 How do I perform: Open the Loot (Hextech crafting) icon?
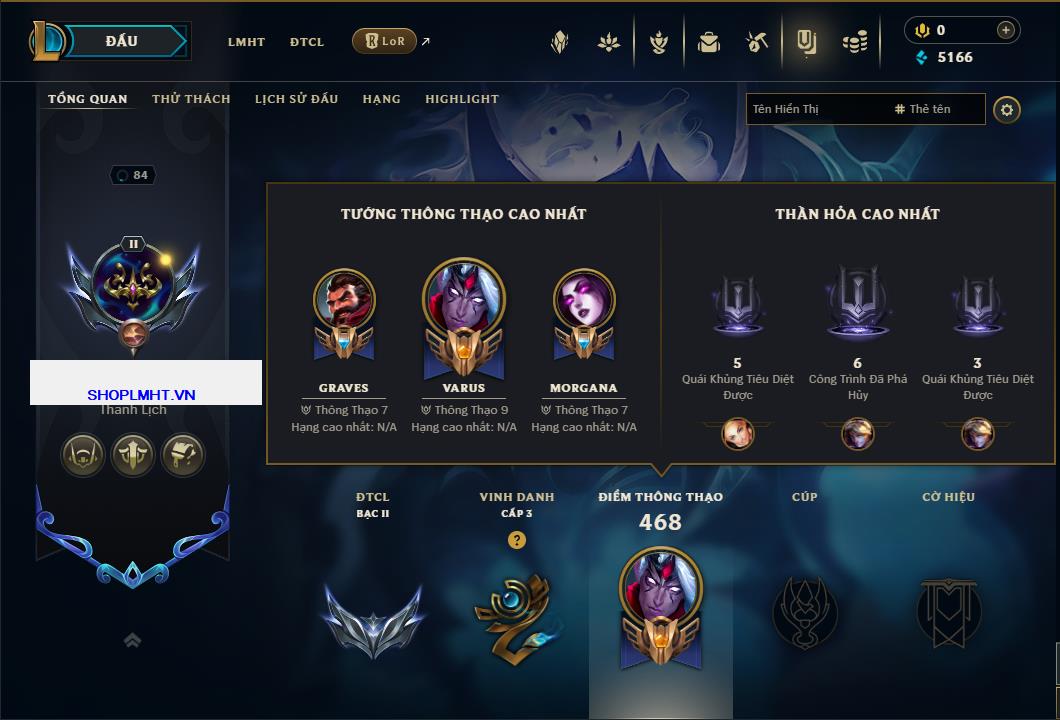tap(757, 43)
